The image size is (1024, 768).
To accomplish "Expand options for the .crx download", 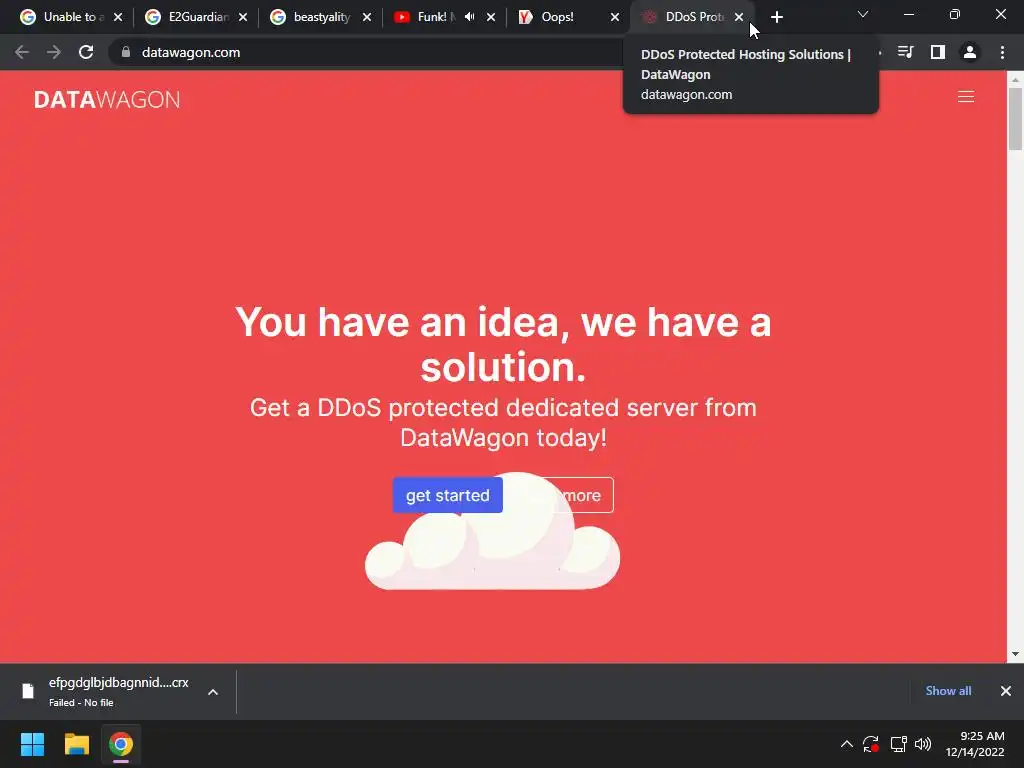I will [213, 692].
